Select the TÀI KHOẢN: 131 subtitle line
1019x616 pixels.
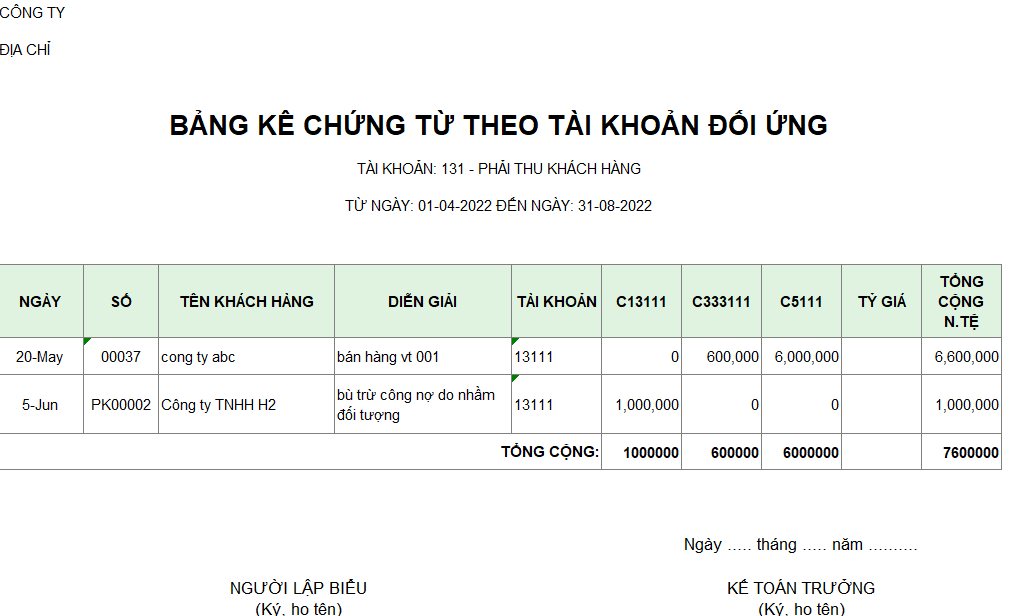498,169
